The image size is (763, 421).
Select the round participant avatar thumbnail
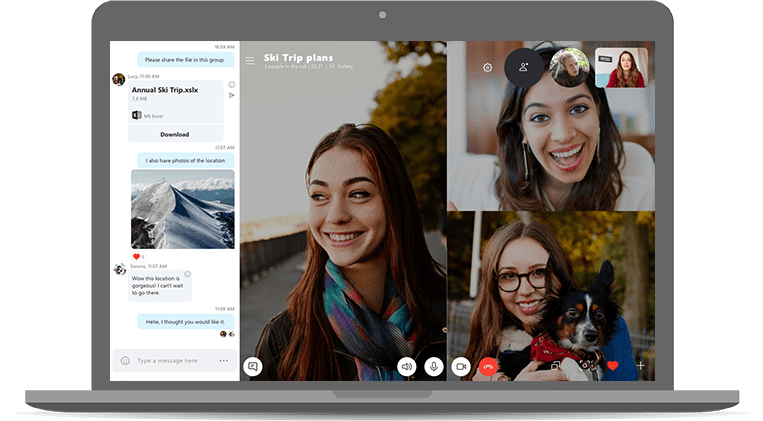[568, 67]
